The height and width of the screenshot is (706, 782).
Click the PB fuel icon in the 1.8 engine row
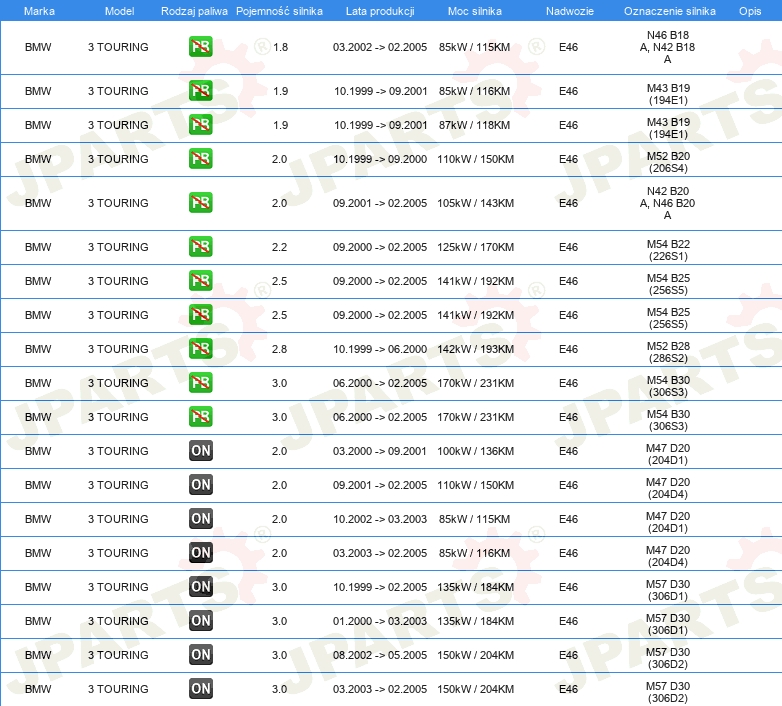pos(200,47)
